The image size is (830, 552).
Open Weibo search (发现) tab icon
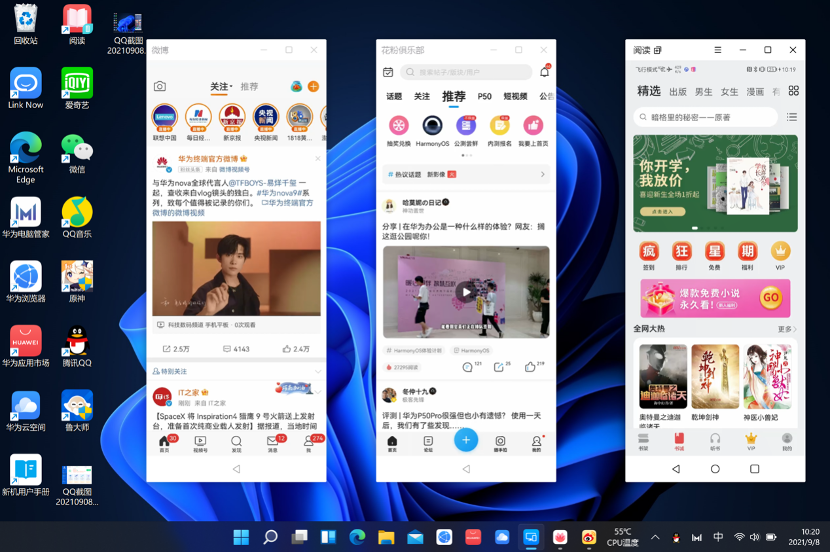[236, 443]
